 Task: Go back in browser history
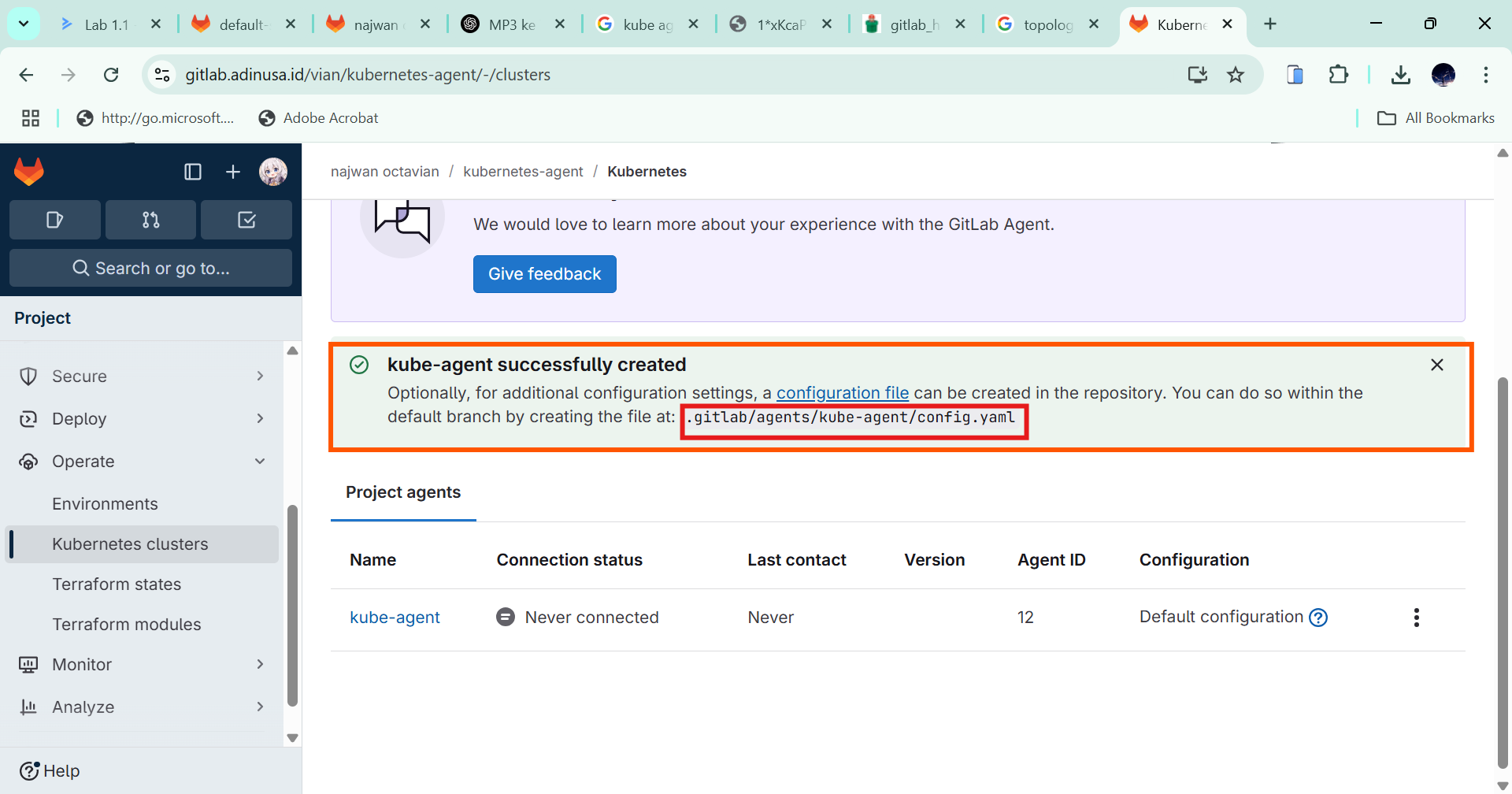click(x=26, y=75)
